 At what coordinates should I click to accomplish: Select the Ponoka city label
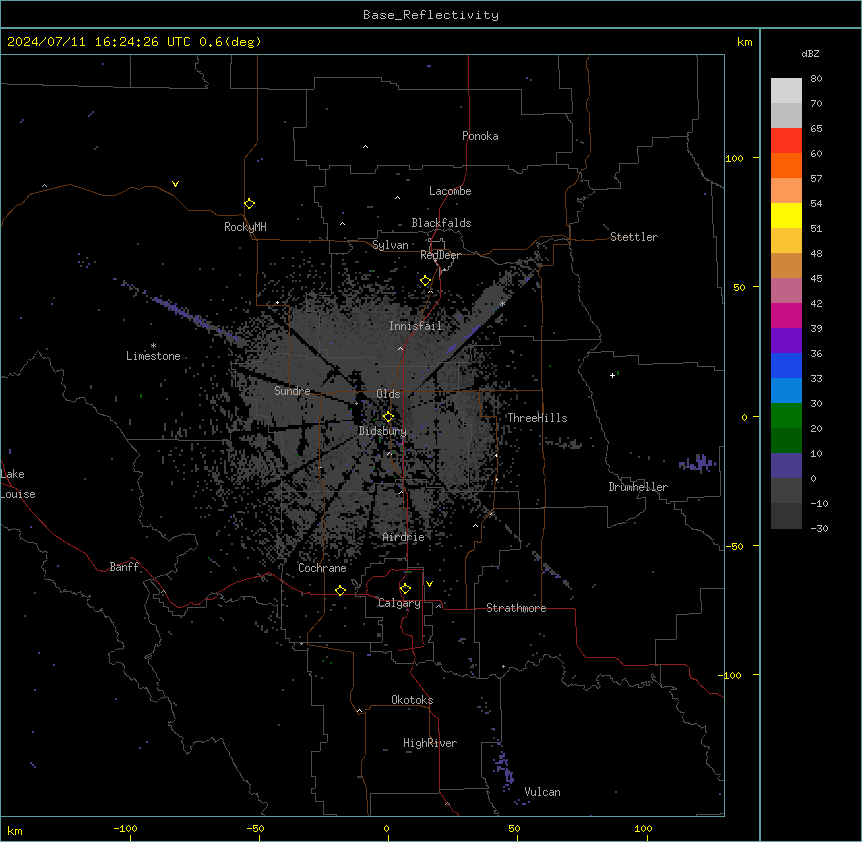(x=480, y=136)
